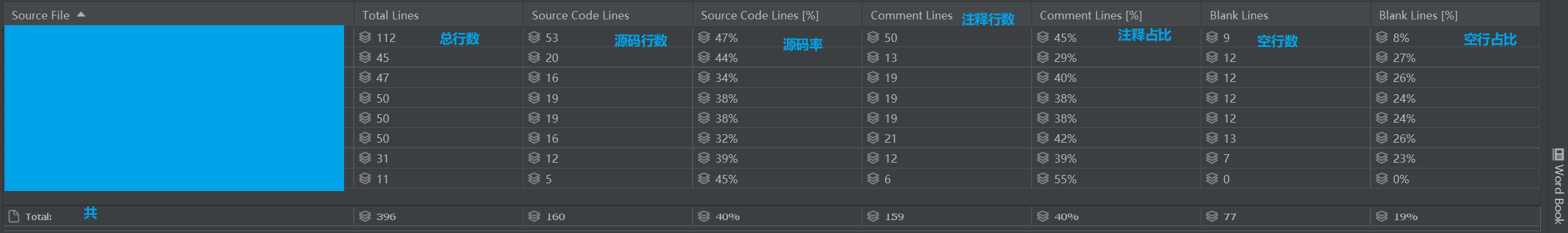
Task: Click the Comment Lines [%] column header
Action: [x=1091, y=15]
